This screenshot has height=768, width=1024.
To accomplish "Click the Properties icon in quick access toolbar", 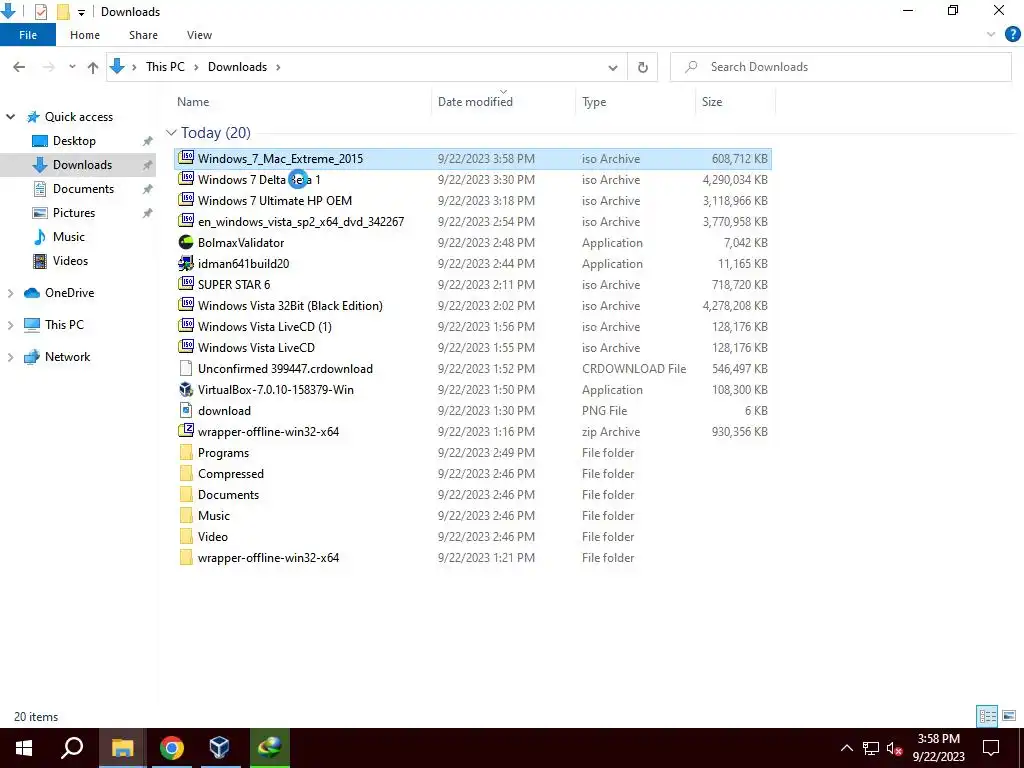I will pos(40,11).
